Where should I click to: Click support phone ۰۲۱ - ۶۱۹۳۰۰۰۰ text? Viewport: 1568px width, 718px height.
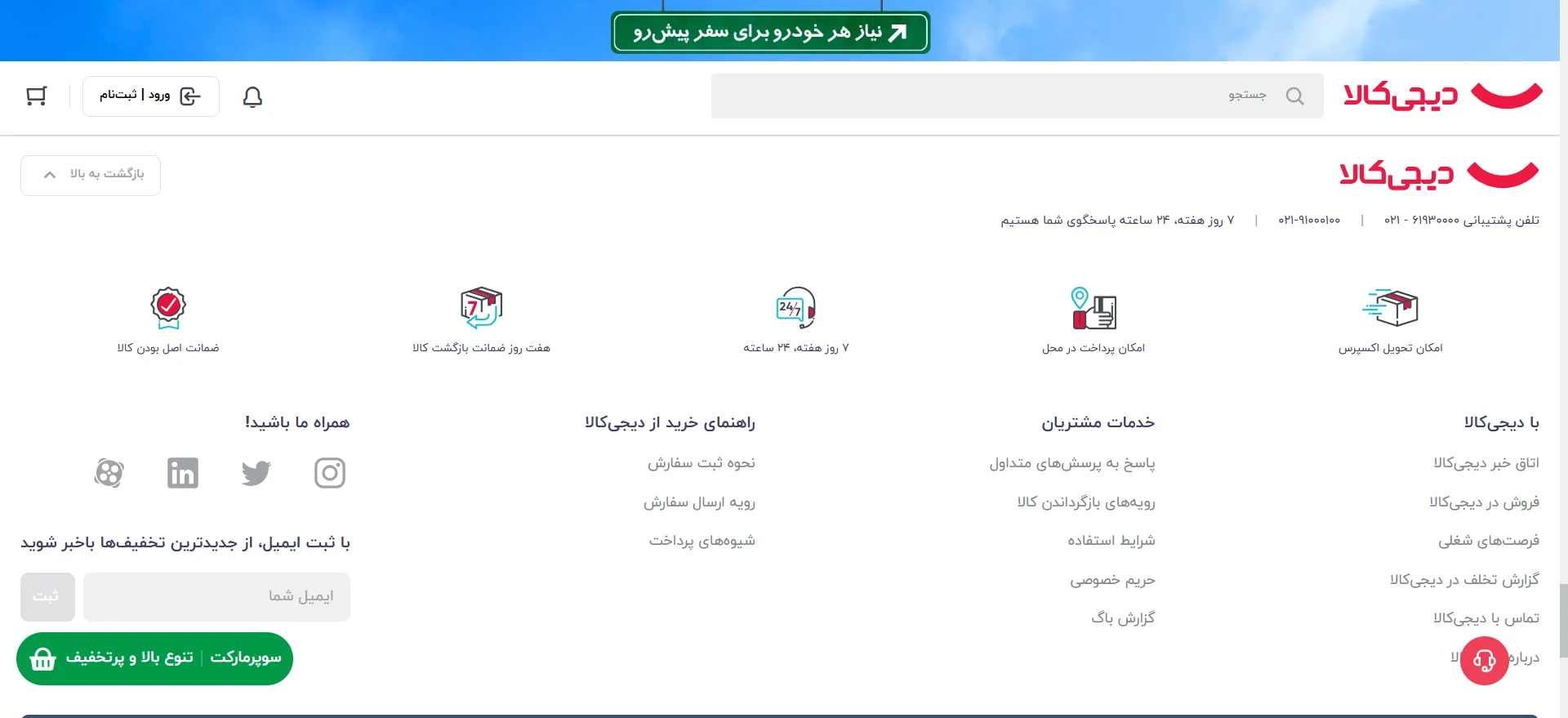[1422, 221]
